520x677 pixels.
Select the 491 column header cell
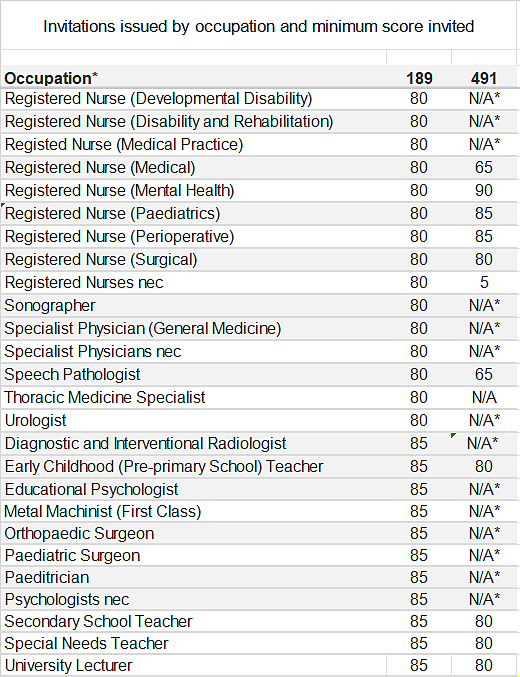[484, 77]
